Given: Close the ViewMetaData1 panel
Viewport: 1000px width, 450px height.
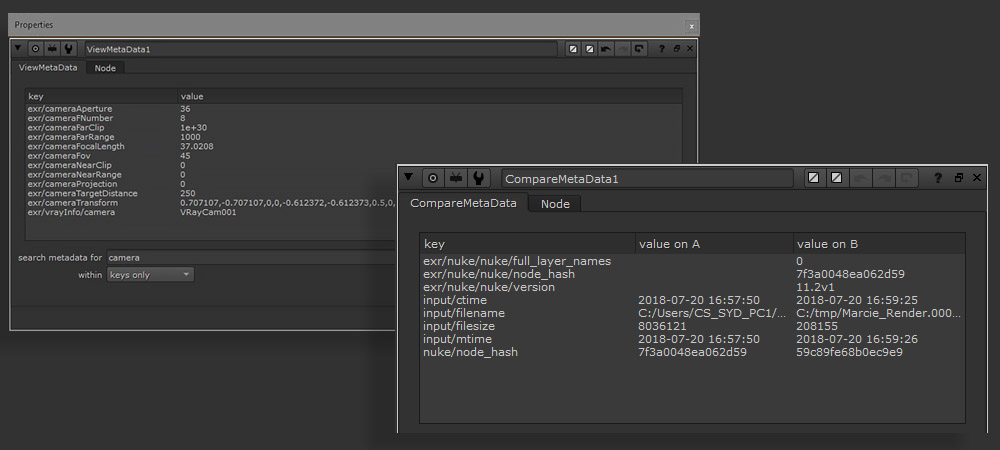Looking at the screenshot, I should tap(689, 48).
